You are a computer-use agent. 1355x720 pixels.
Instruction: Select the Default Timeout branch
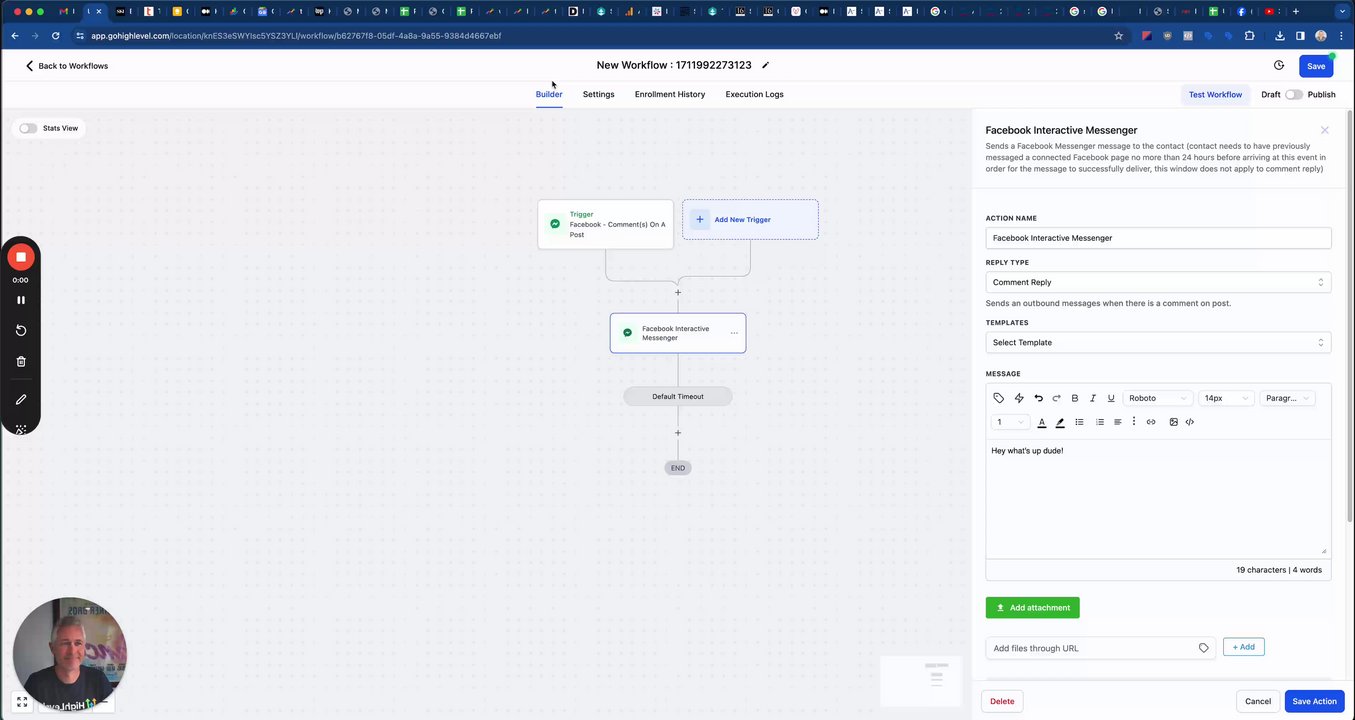tap(678, 397)
